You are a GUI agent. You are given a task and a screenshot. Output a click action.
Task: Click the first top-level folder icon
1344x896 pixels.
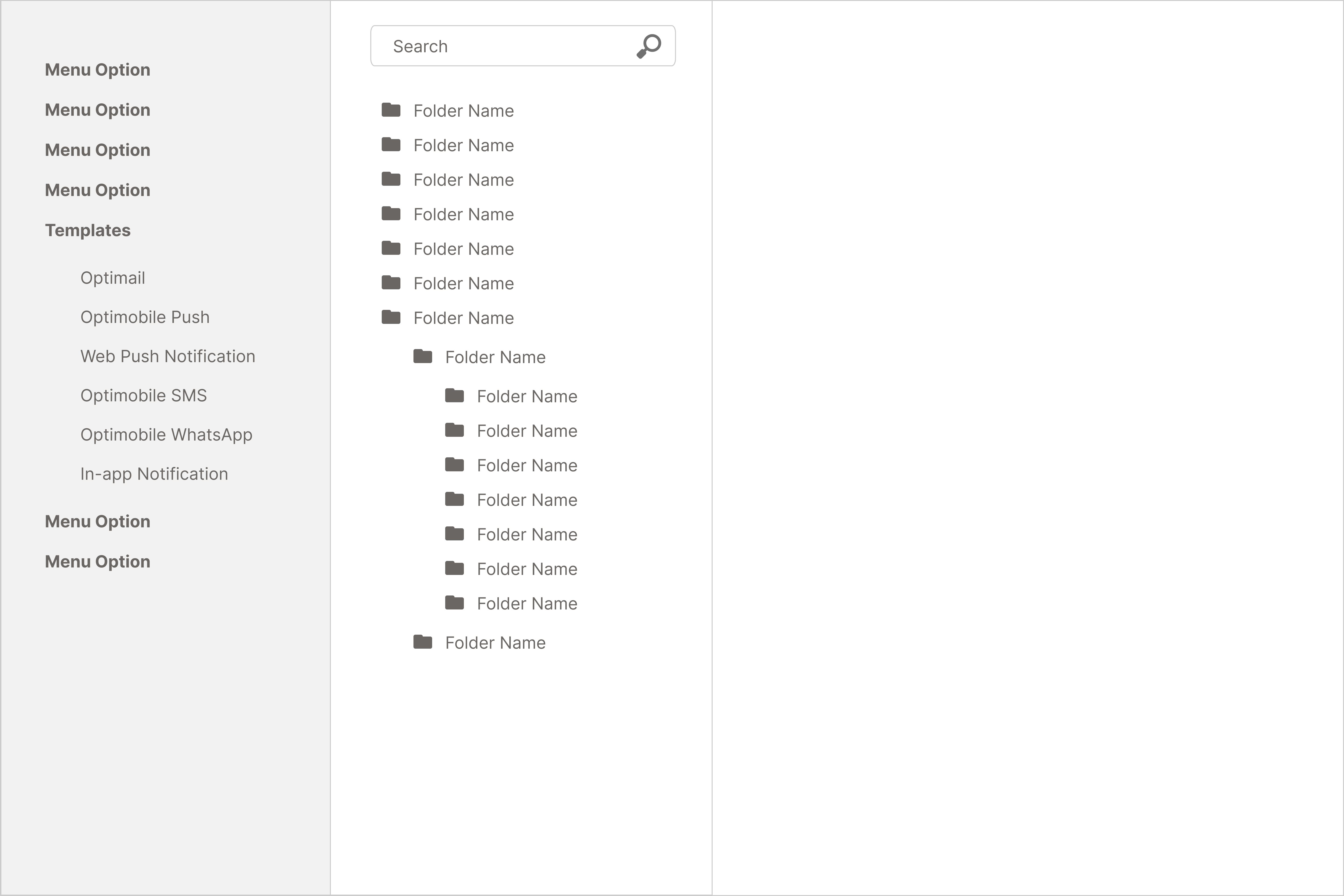pos(391,110)
